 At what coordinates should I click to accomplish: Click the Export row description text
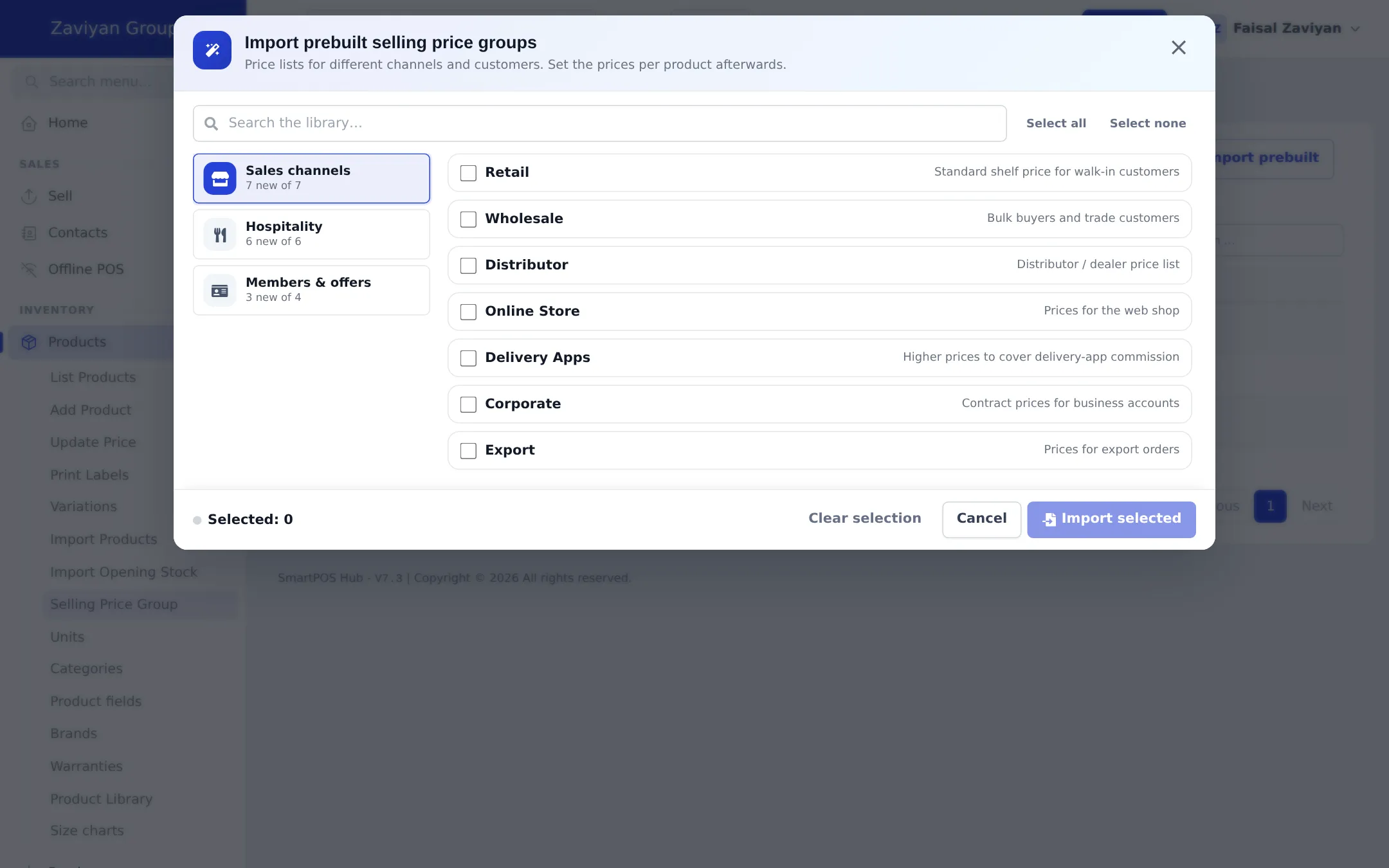click(1111, 449)
